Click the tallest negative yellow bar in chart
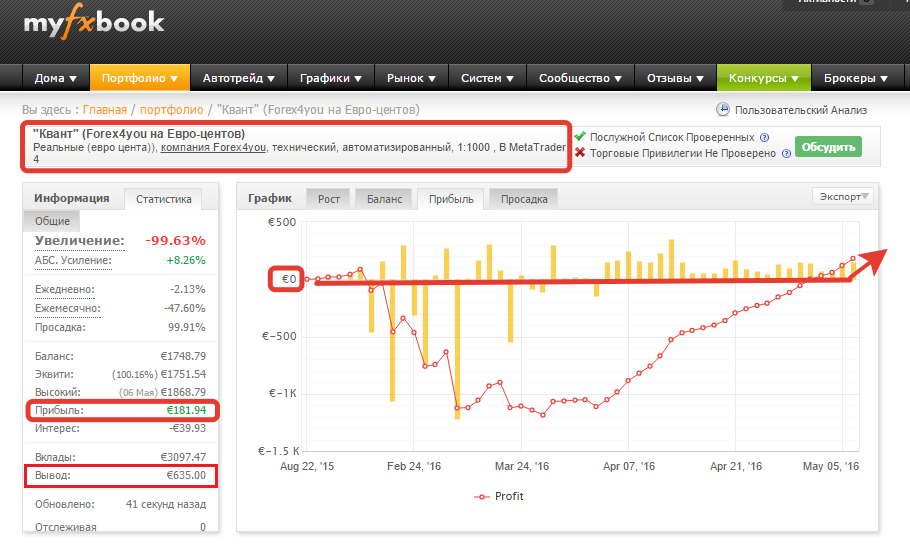910x544 pixels. tap(457, 349)
